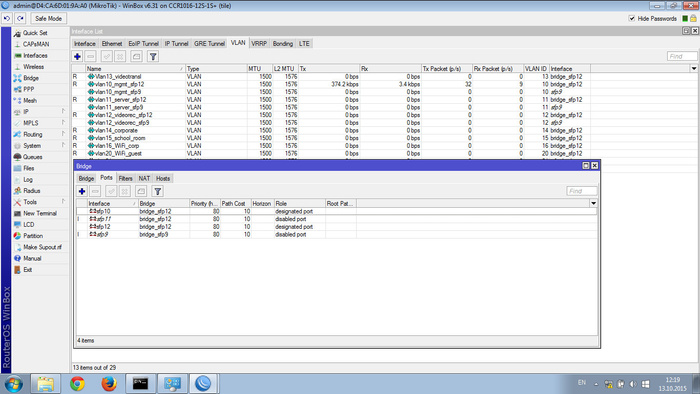The height and width of the screenshot is (394, 700).
Task: Open Wireless menu item
Action: [33, 66]
